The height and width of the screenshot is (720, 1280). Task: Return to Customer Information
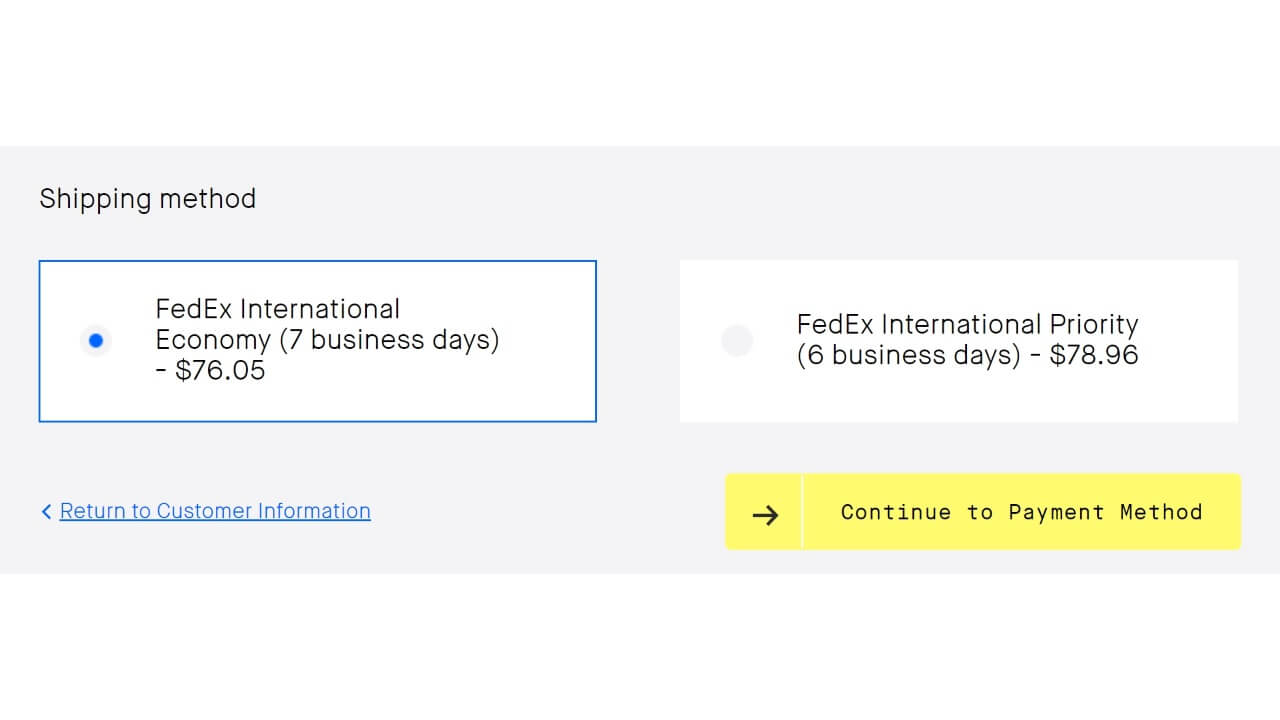215,511
